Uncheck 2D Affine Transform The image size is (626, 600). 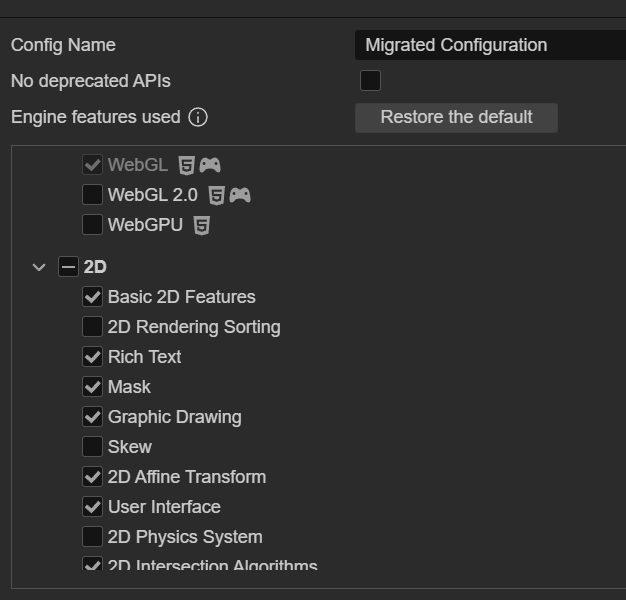92,477
